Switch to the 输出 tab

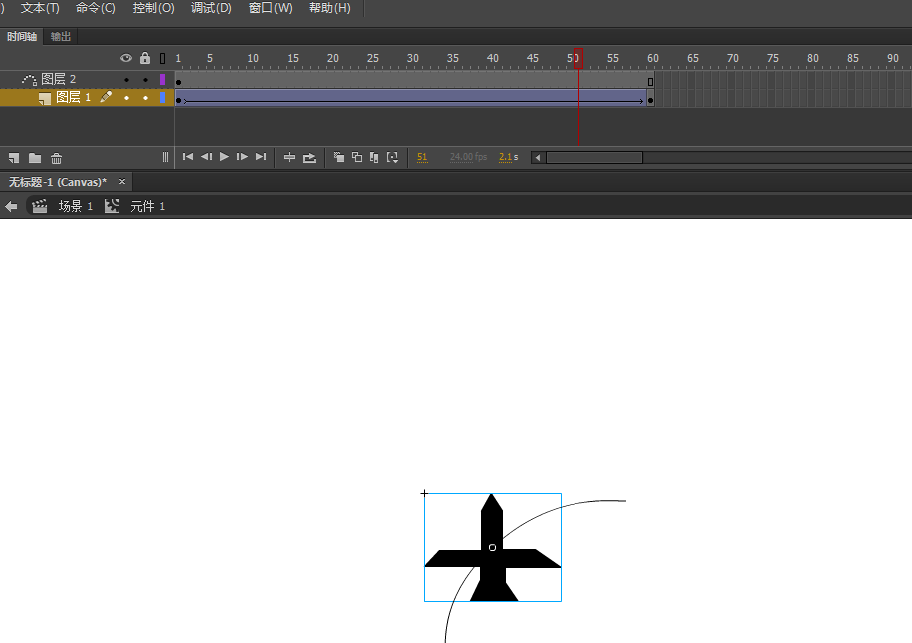pos(60,37)
